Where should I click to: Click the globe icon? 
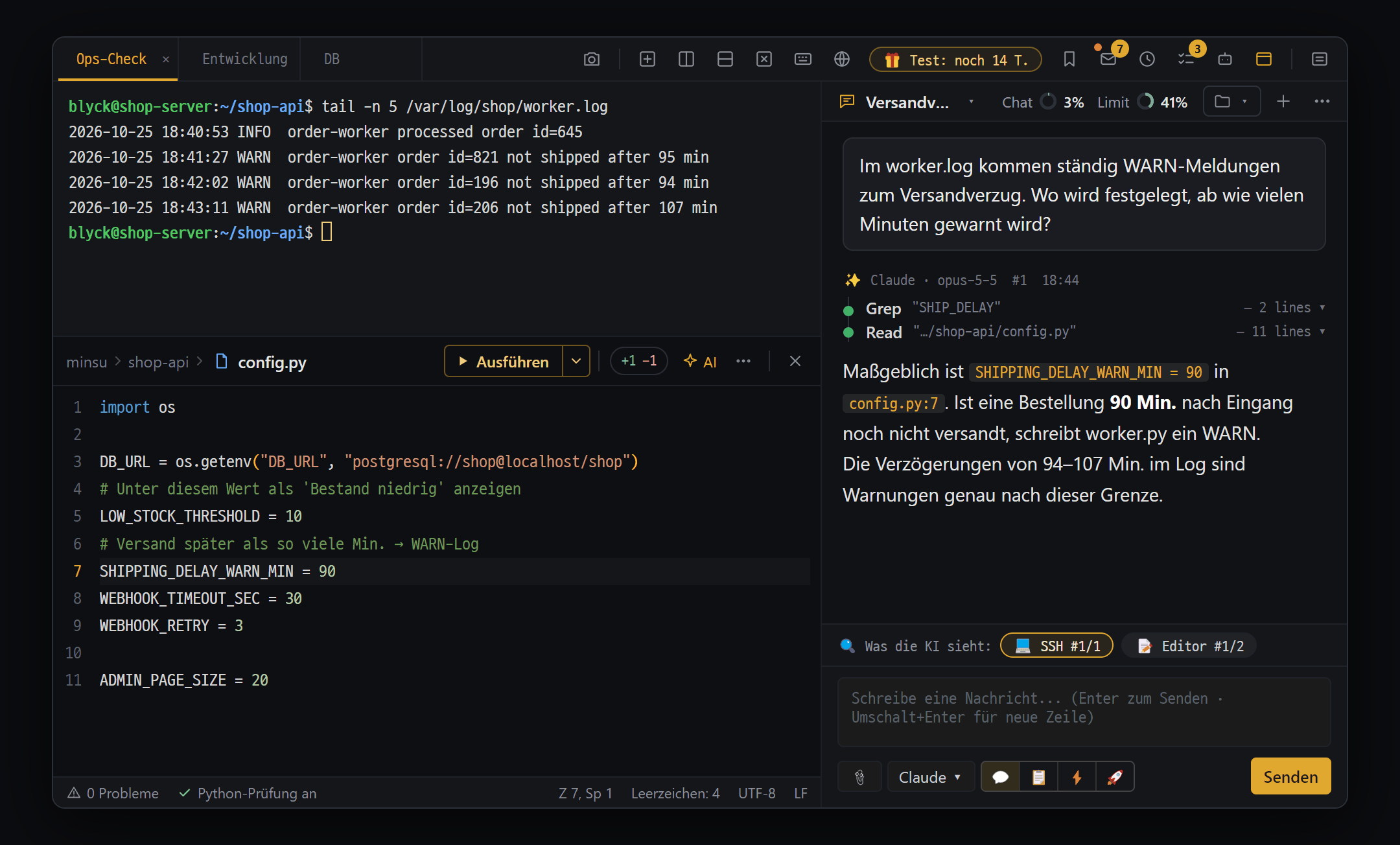pyautogui.click(x=842, y=60)
